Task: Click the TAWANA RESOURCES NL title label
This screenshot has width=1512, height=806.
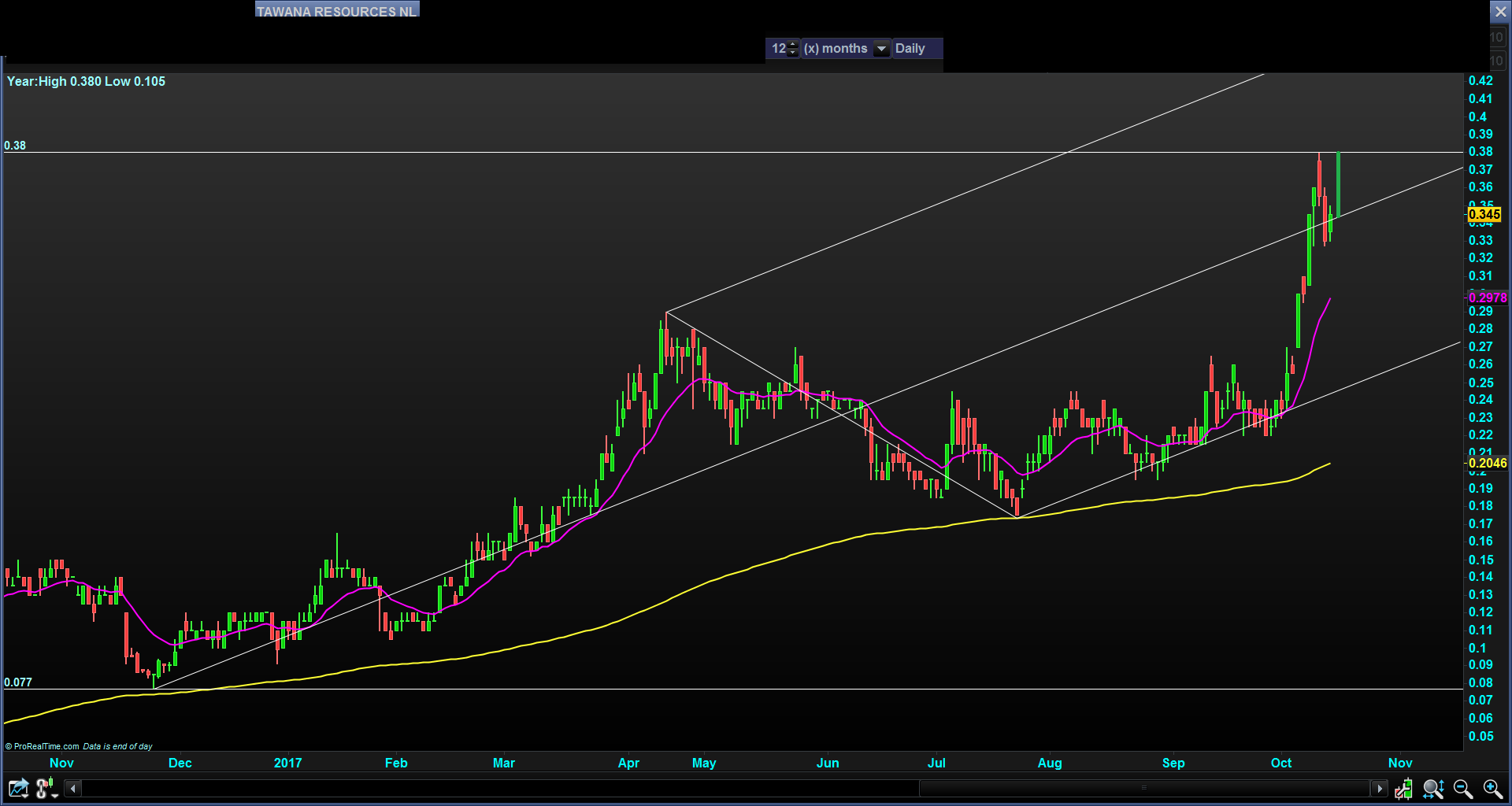Action: [337, 11]
